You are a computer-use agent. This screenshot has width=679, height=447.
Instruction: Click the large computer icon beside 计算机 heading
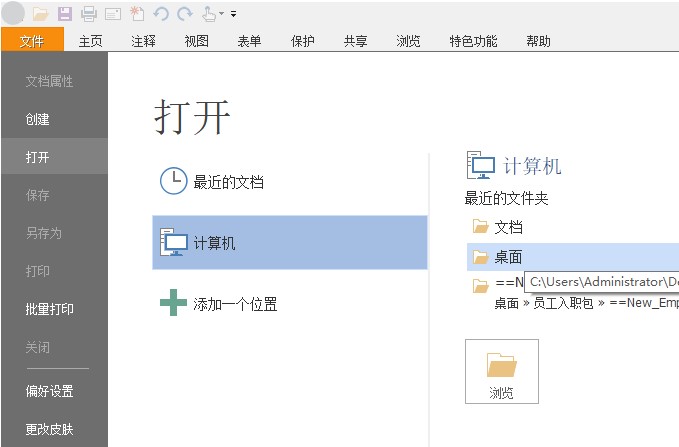click(481, 165)
